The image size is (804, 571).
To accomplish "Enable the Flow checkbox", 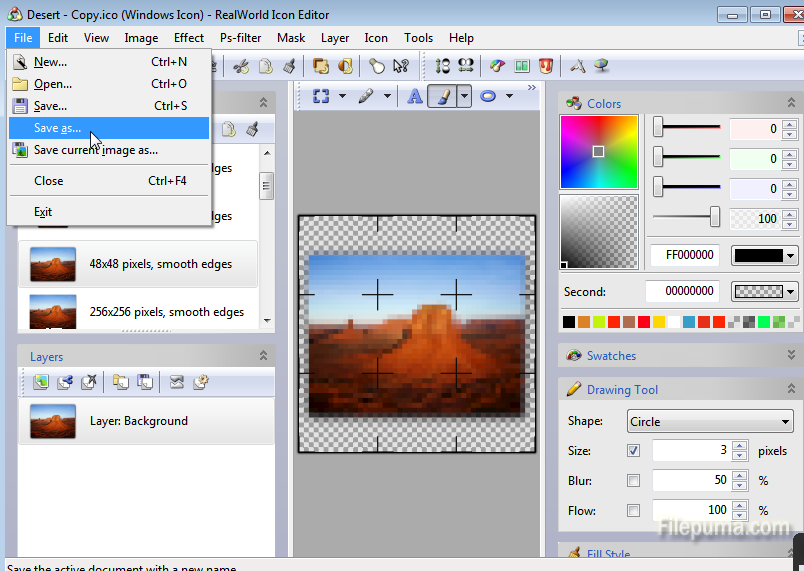I will 633,511.
